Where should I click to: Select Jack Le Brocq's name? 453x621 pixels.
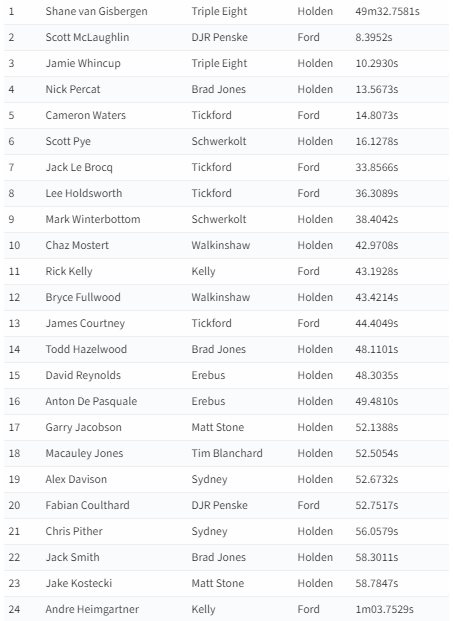click(x=79, y=168)
